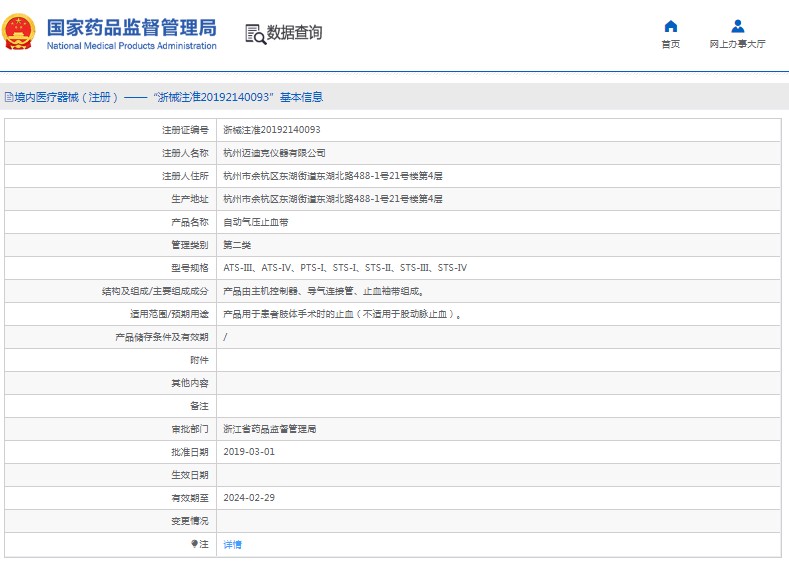Click the 生产地址 row label
This screenshot has width=789, height=563.
(x=189, y=199)
